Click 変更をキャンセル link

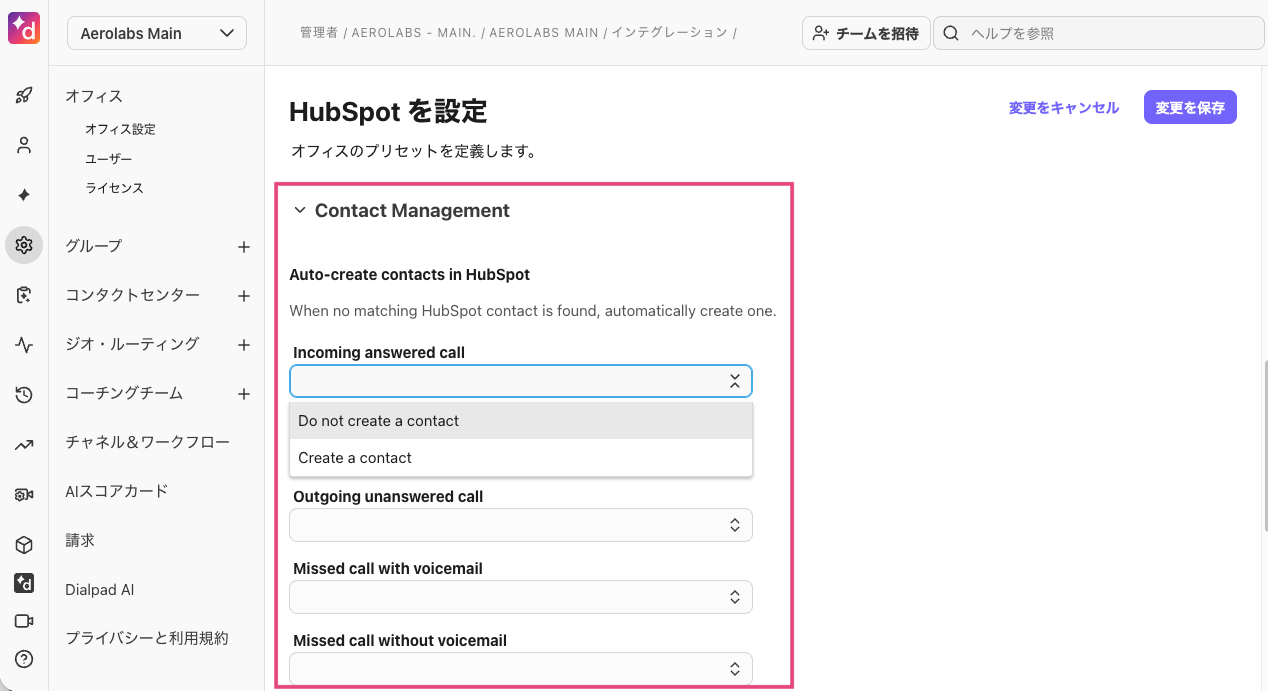[x=1064, y=108]
